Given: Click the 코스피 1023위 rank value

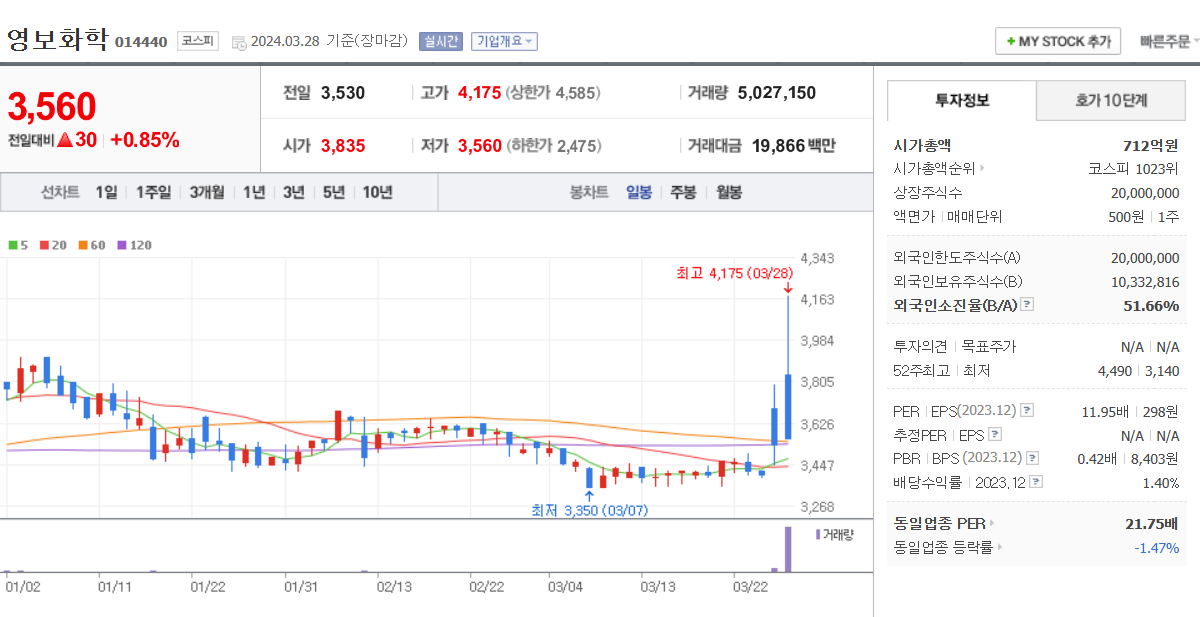Looking at the screenshot, I should pos(1134,168).
